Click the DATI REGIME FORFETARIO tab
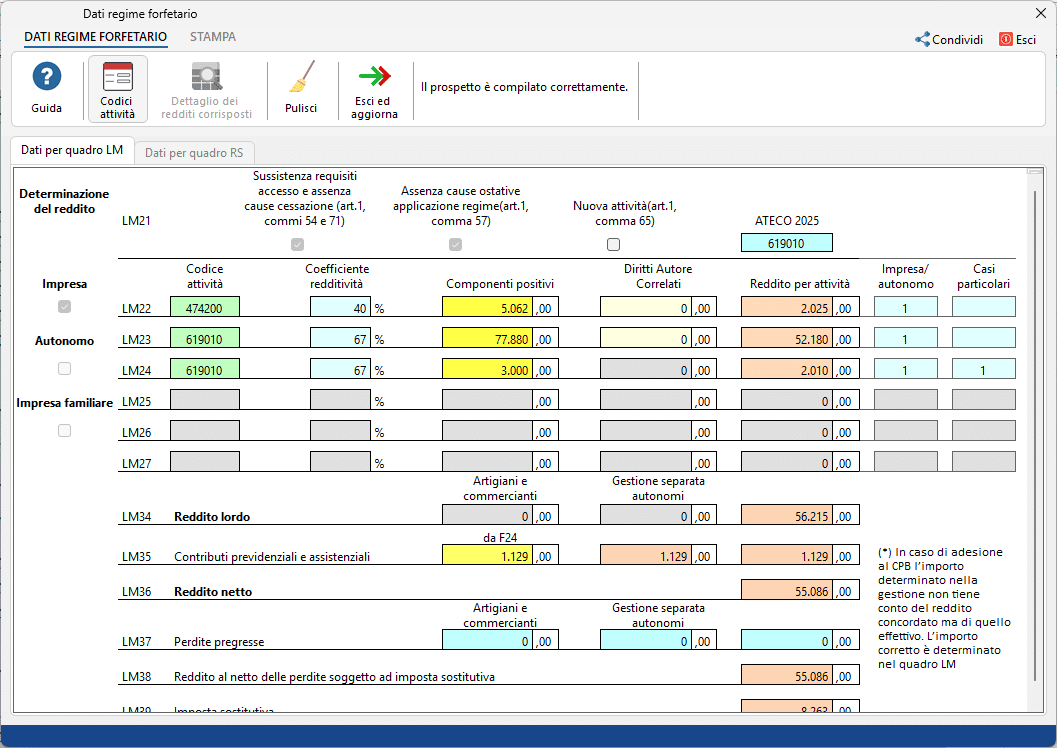Image resolution: width=1057 pixels, height=748 pixels. [x=94, y=37]
